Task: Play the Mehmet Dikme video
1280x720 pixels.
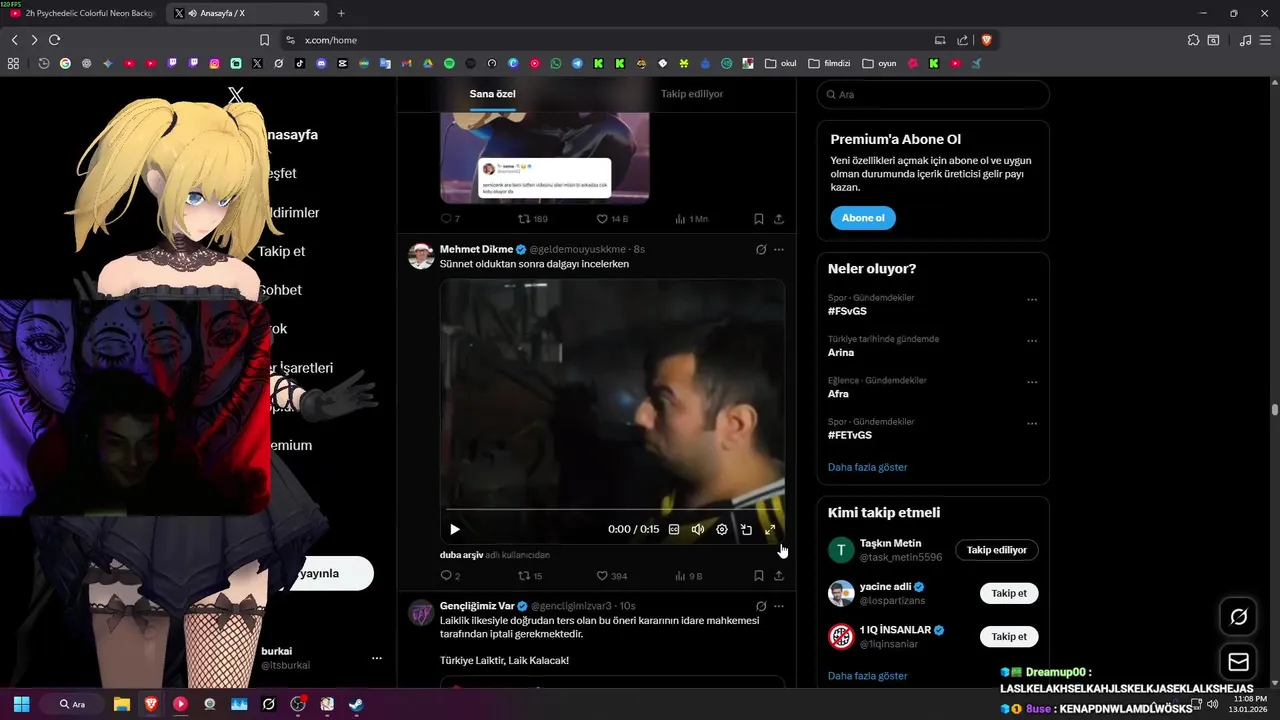Action: click(x=455, y=529)
